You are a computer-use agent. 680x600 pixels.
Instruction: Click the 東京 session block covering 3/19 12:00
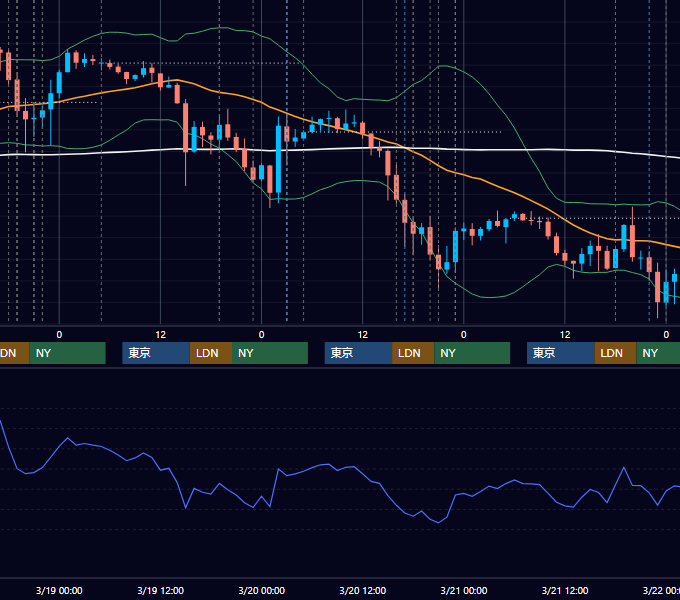[x=156, y=353]
